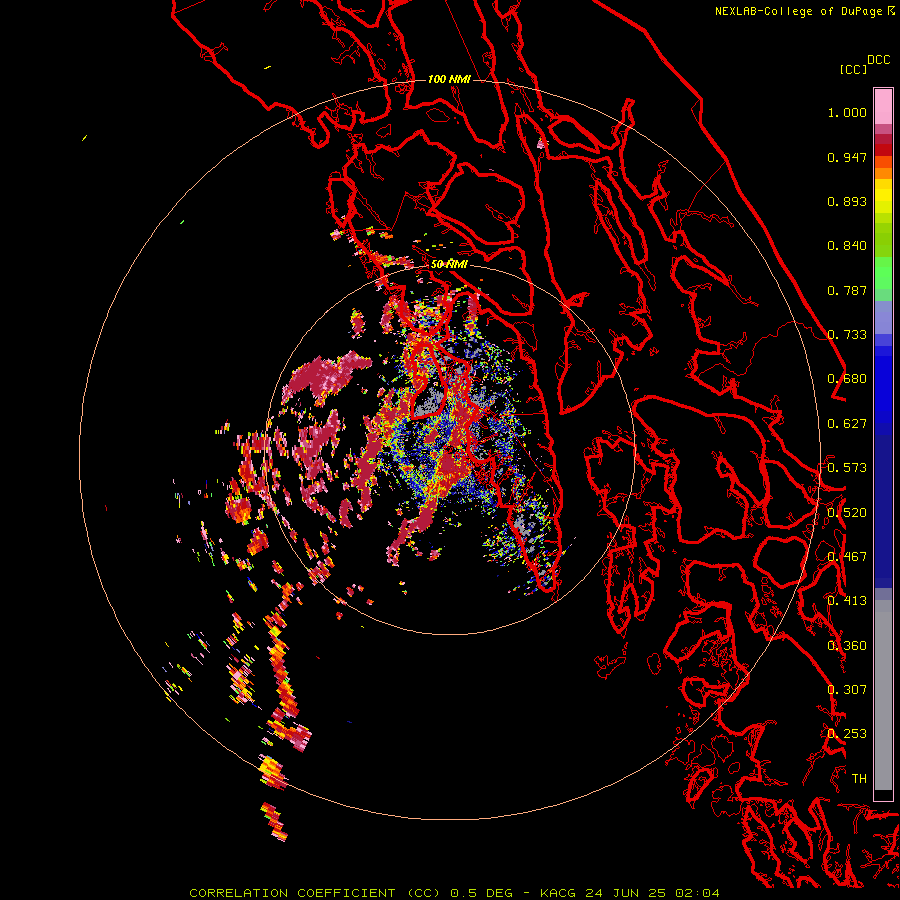The image size is (900, 900).
Task: Click the 0.893 legend value
Action: click(x=847, y=201)
